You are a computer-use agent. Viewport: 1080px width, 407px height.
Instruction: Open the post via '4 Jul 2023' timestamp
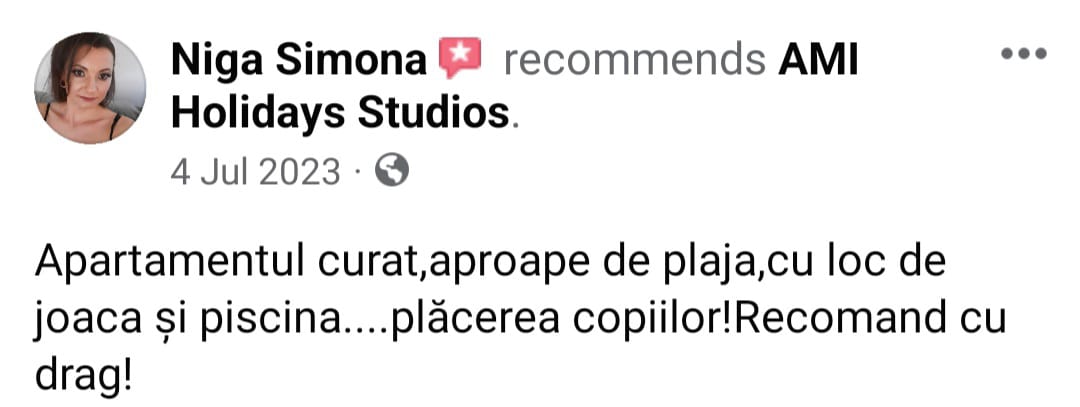click(x=256, y=171)
